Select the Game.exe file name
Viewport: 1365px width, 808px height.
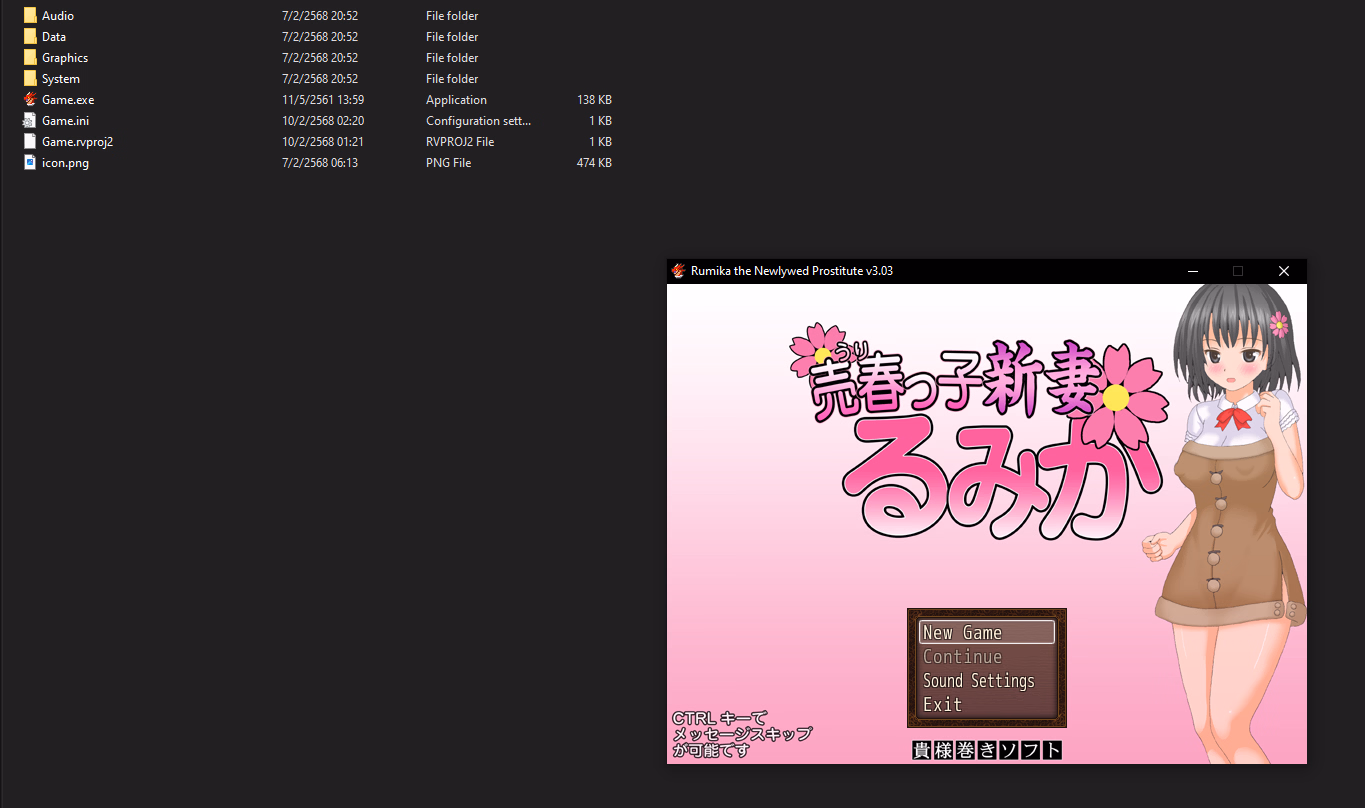68,100
